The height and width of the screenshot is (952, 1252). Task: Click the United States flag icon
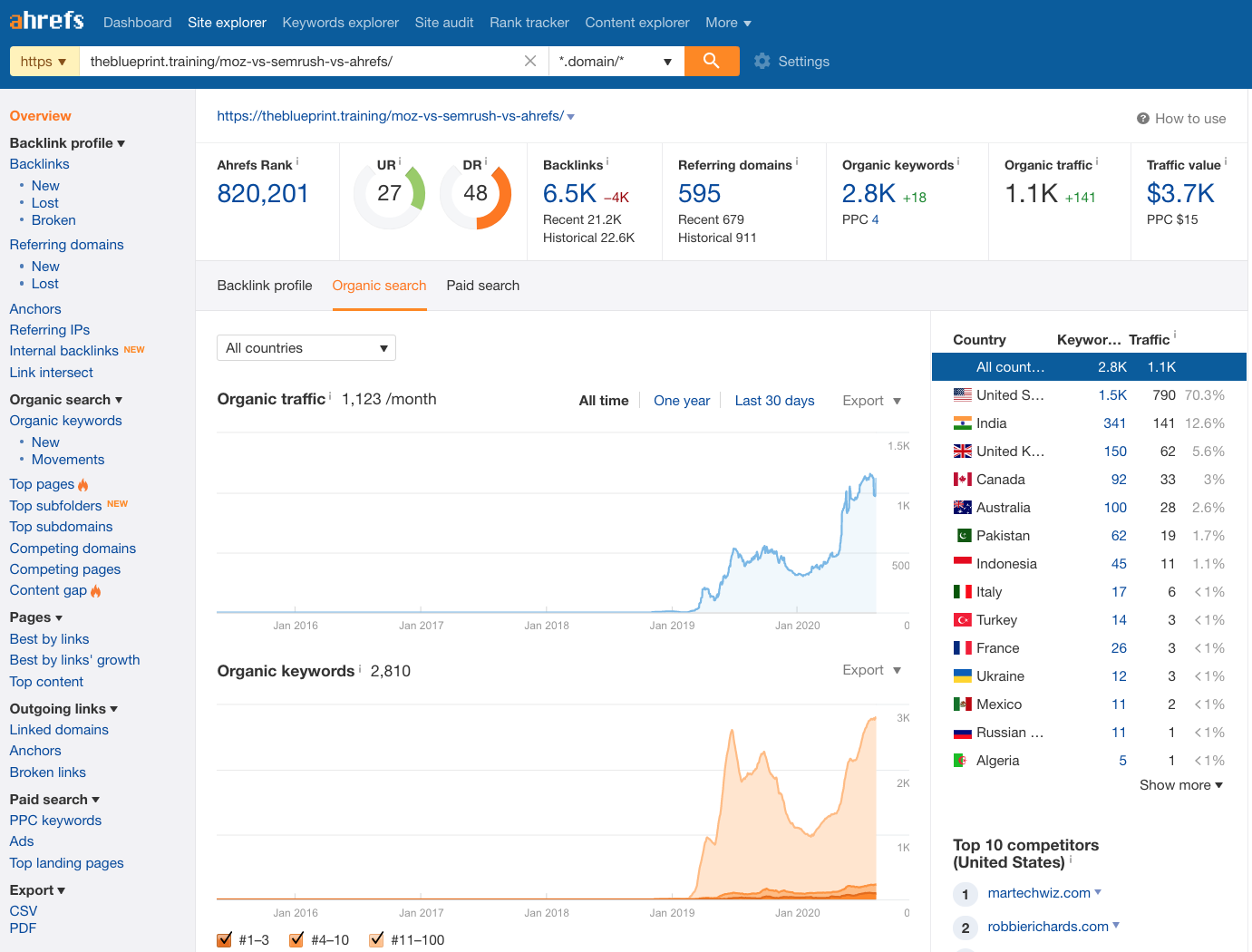point(963,395)
